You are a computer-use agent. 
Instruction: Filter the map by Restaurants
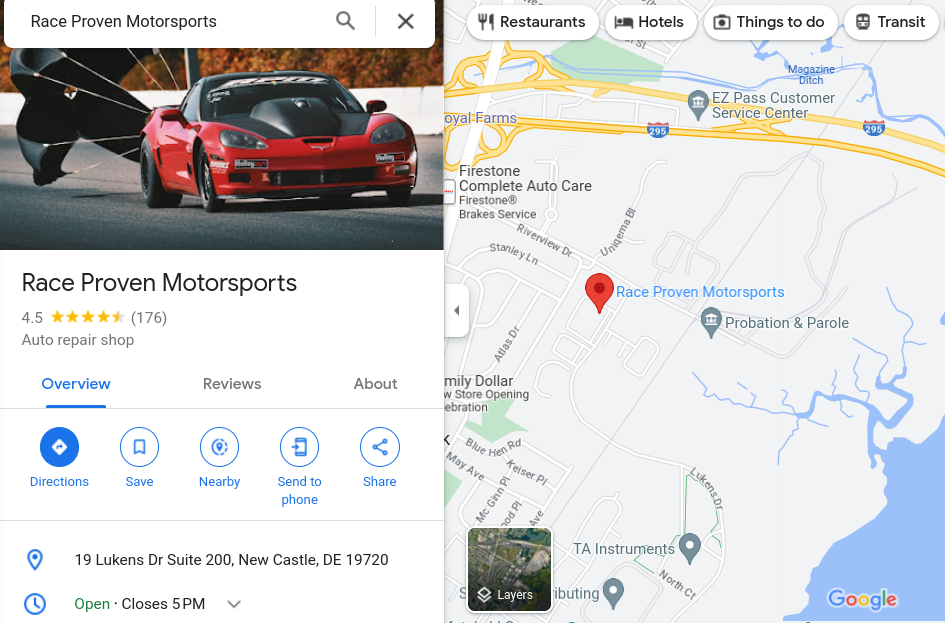click(x=532, y=22)
